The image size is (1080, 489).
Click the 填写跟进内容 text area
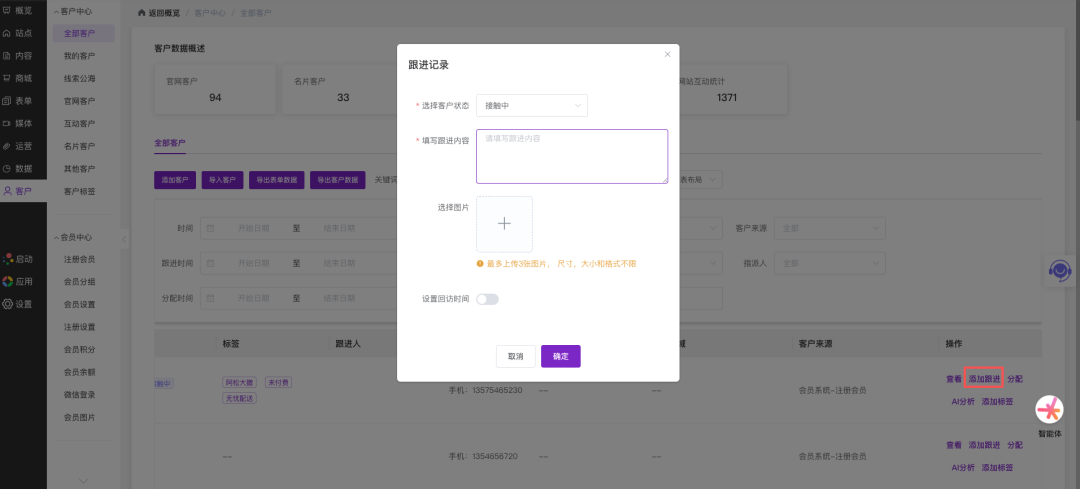tap(571, 156)
